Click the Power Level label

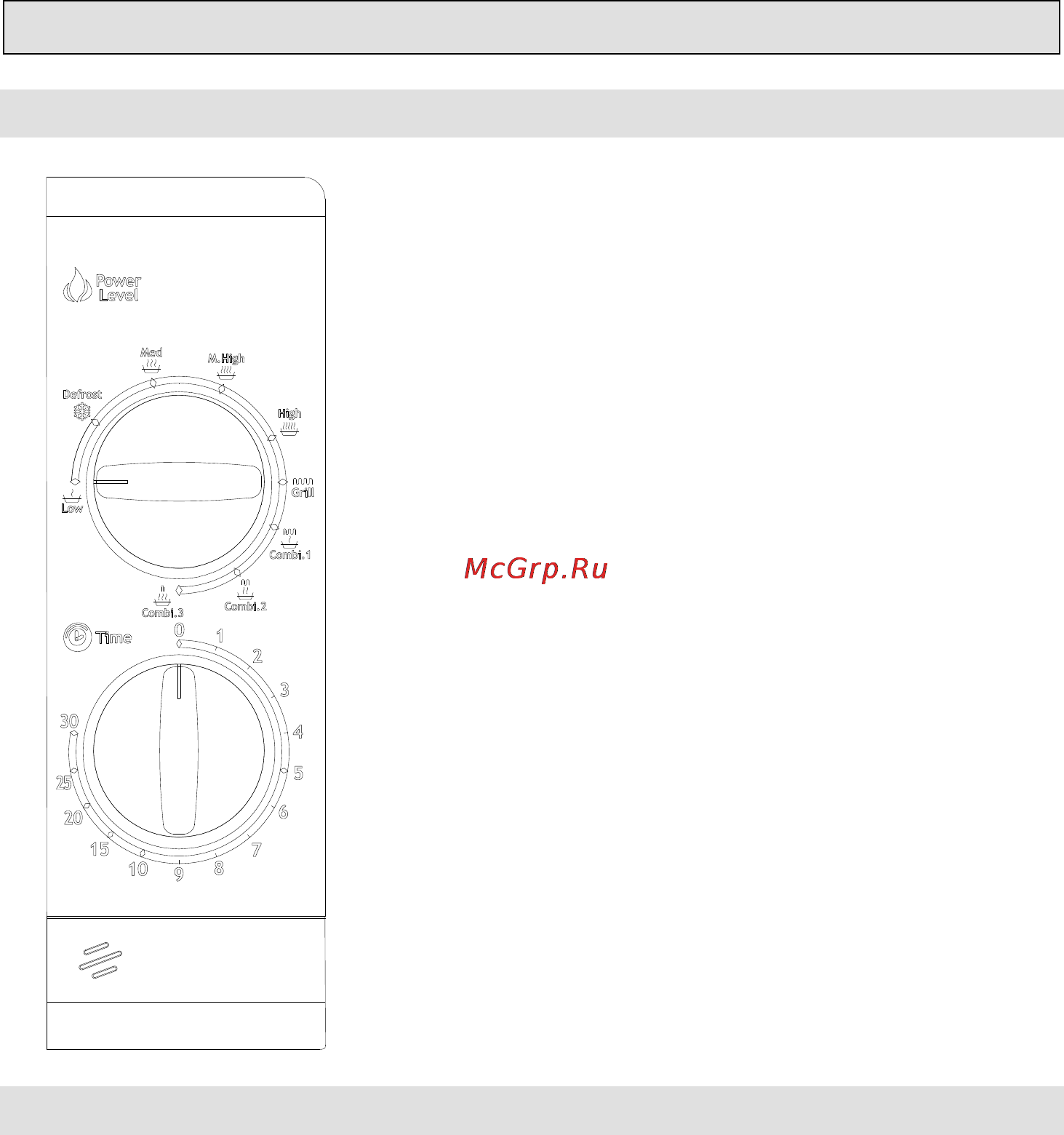119,288
